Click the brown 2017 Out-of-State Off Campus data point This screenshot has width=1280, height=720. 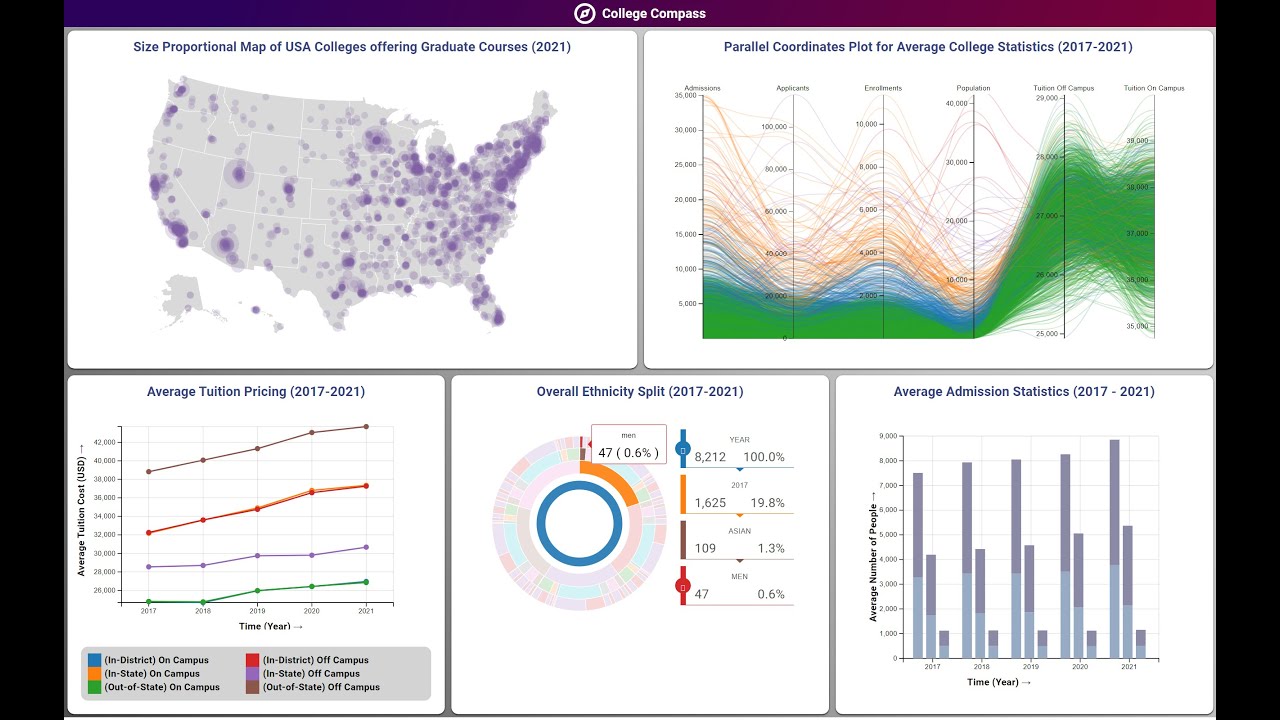point(148,471)
